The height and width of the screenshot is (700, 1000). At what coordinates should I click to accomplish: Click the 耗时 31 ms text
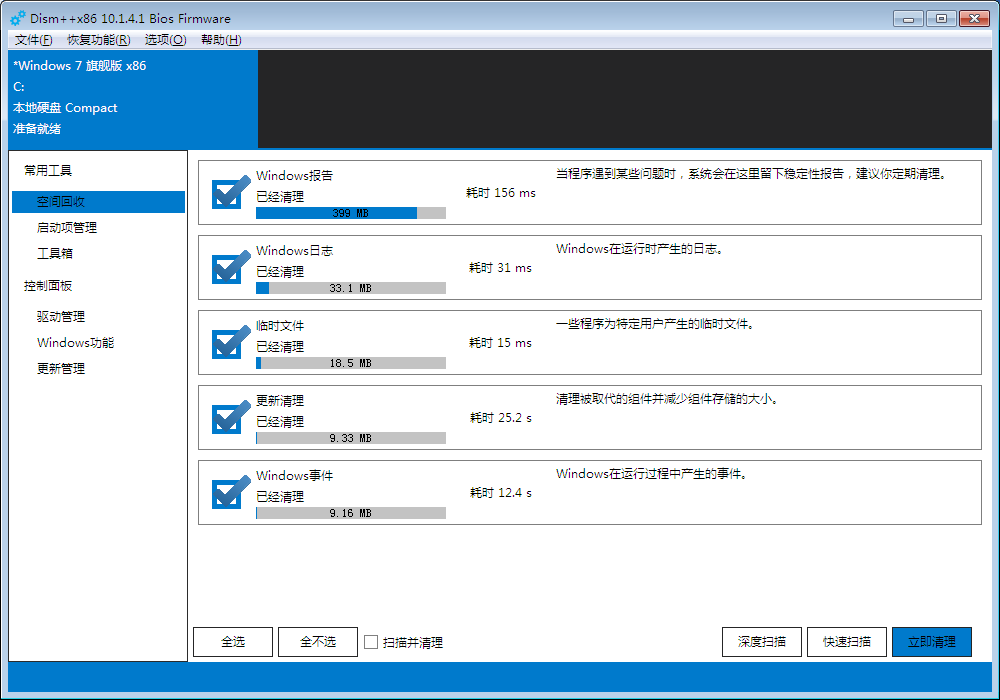coord(501,268)
